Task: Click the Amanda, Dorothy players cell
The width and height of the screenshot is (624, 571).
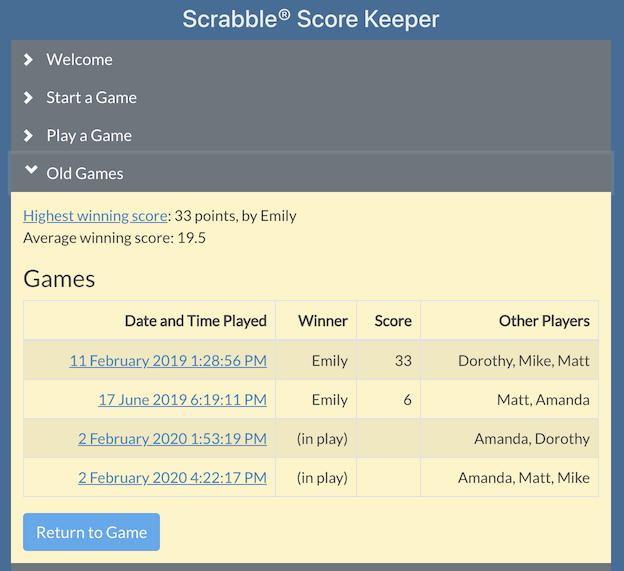Action: point(509,438)
